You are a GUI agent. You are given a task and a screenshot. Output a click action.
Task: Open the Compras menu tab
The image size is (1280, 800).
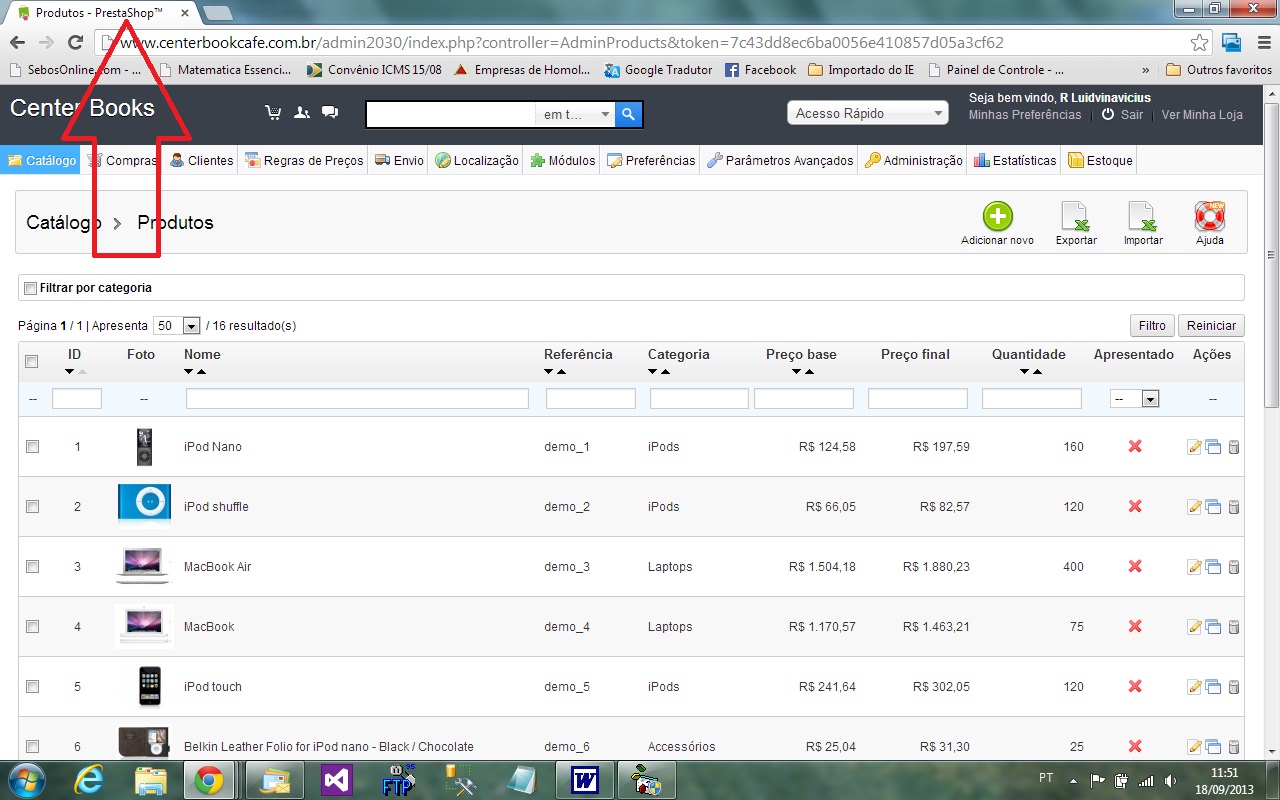click(121, 160)
